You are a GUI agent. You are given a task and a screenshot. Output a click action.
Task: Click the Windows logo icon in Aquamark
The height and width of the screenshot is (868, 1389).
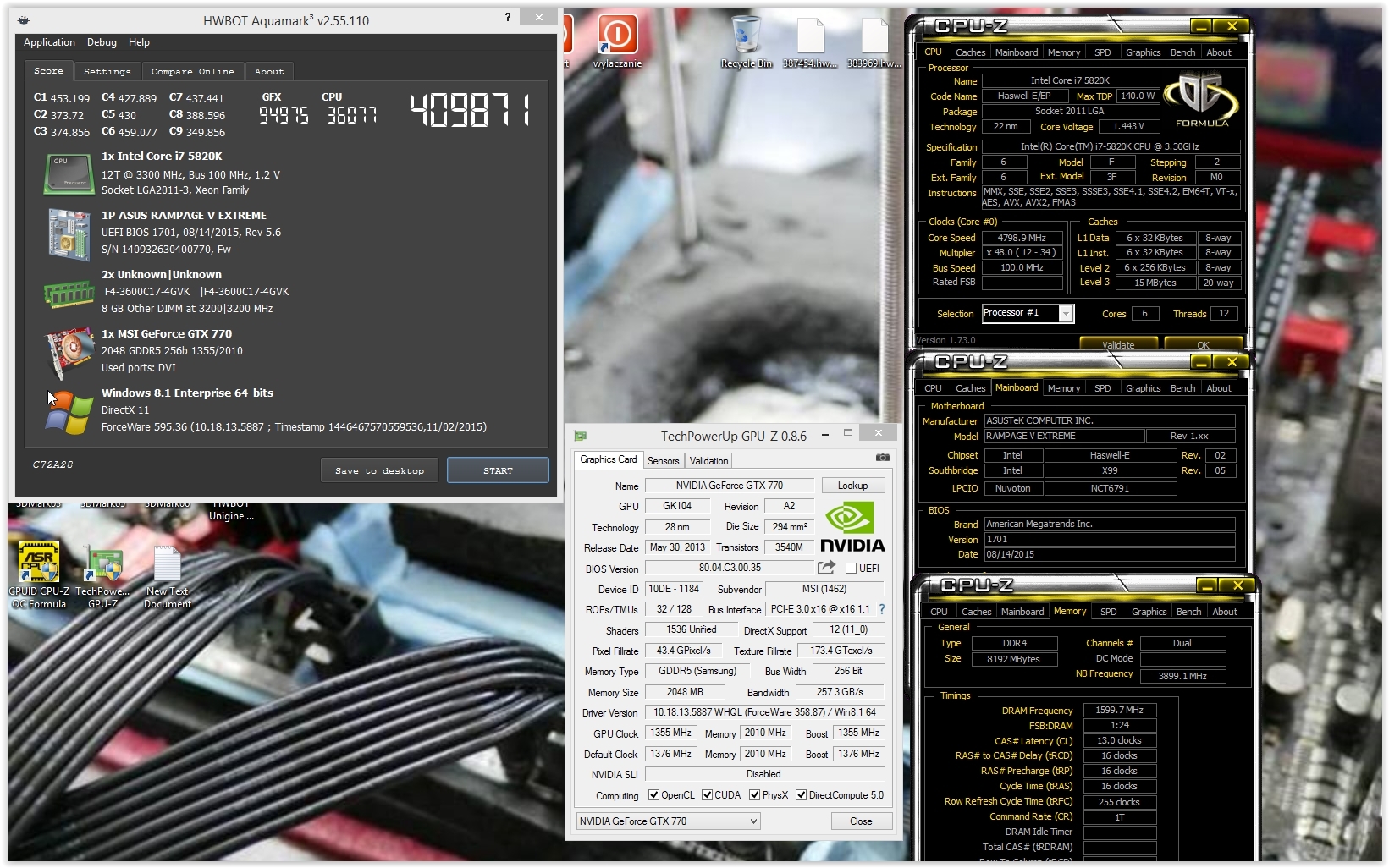click(69, 412)
